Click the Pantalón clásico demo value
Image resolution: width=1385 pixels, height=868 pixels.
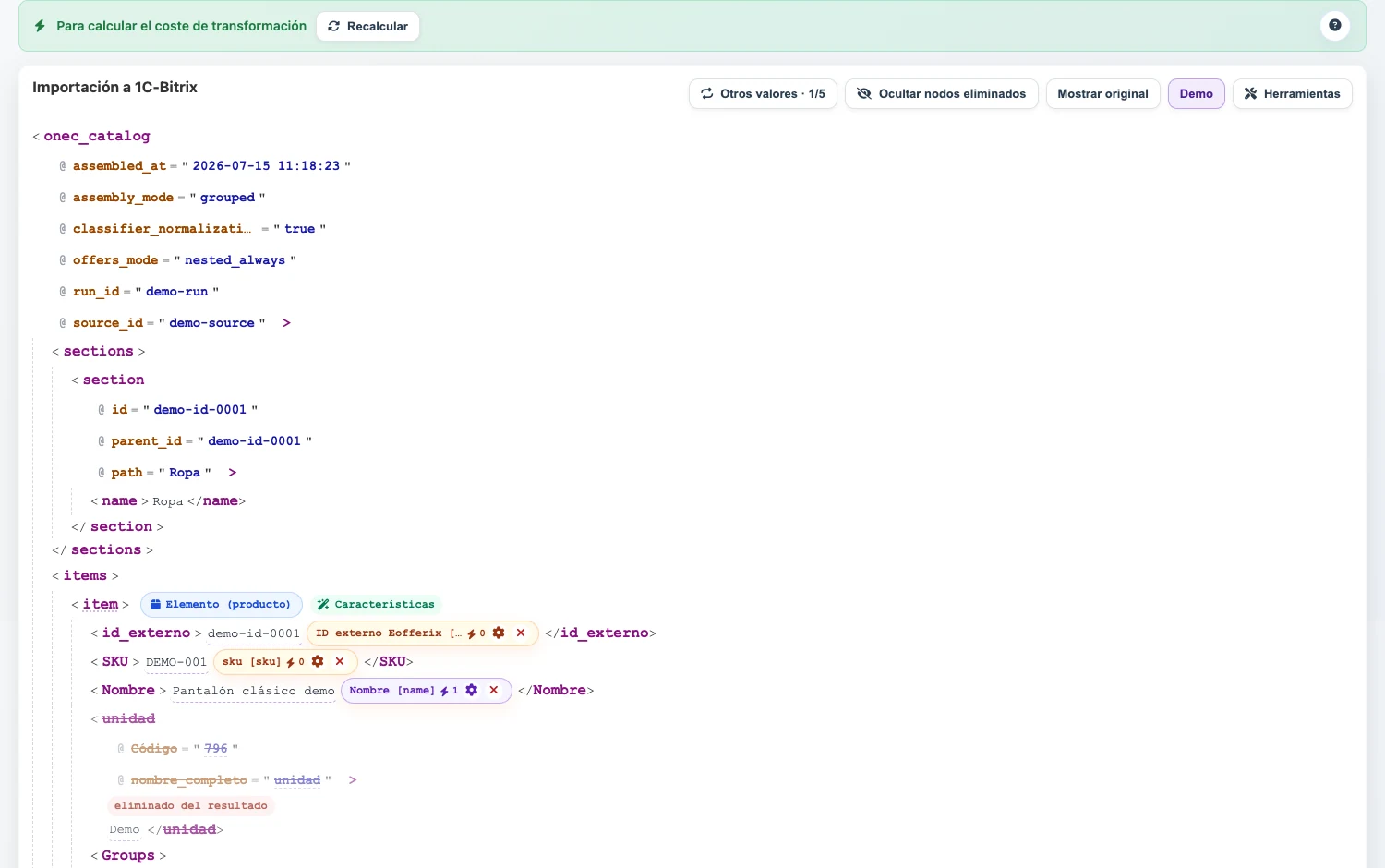pos(254,691)
